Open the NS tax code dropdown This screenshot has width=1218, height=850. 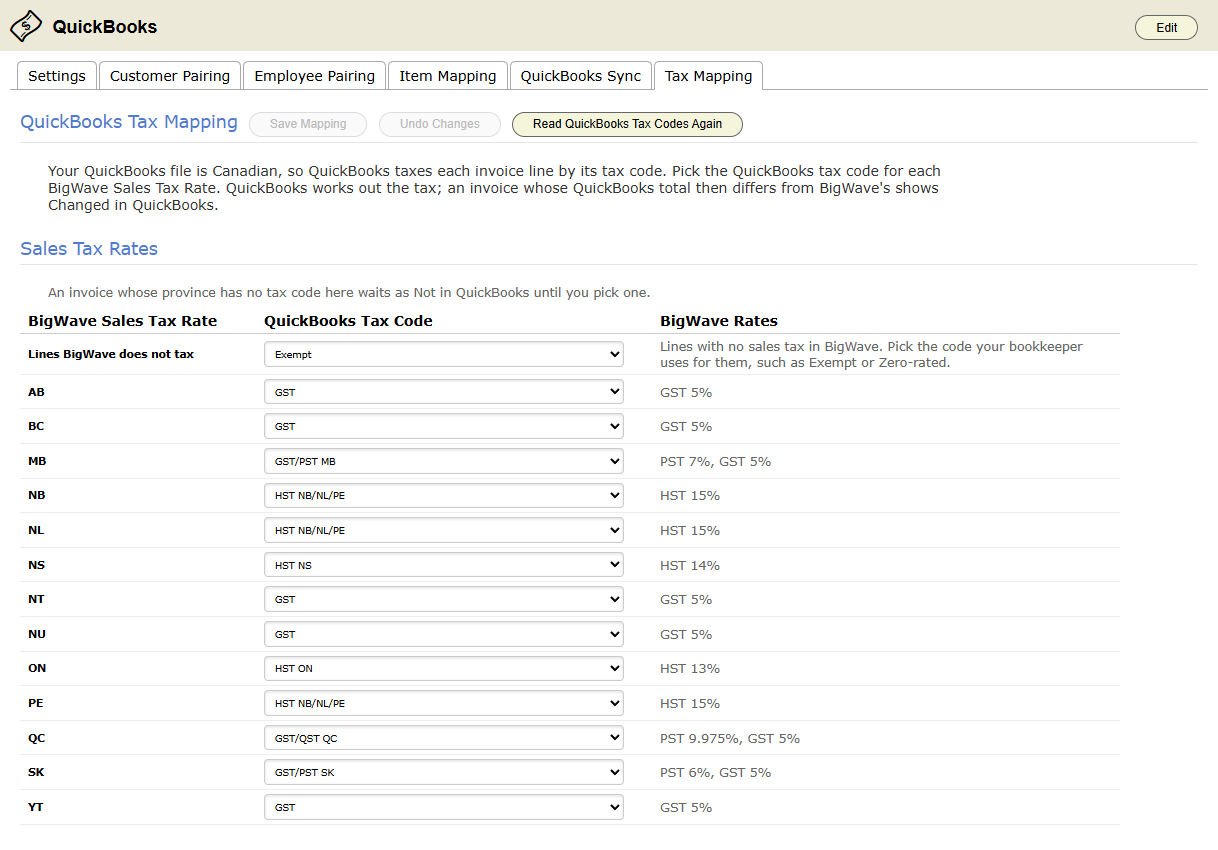[x=444, y=565]
